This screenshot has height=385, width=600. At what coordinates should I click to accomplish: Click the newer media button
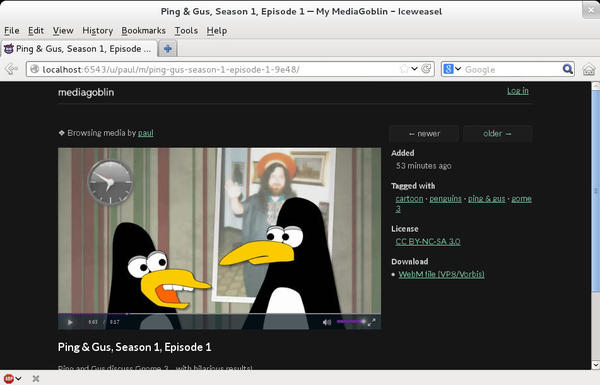pos(424,134)
